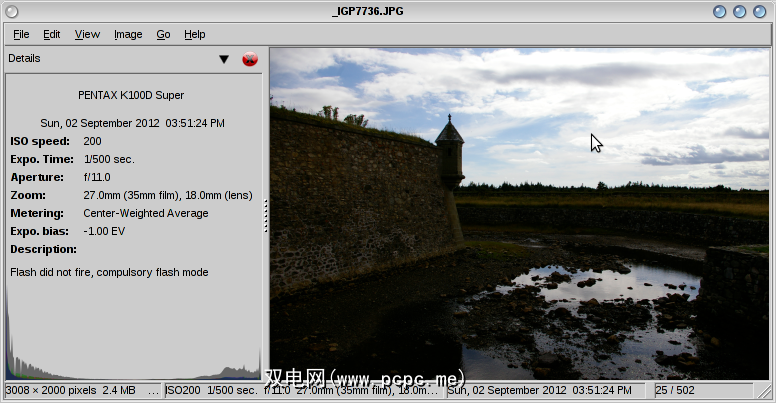
Task: Click the Flash did not fire text
Action: 109,272
